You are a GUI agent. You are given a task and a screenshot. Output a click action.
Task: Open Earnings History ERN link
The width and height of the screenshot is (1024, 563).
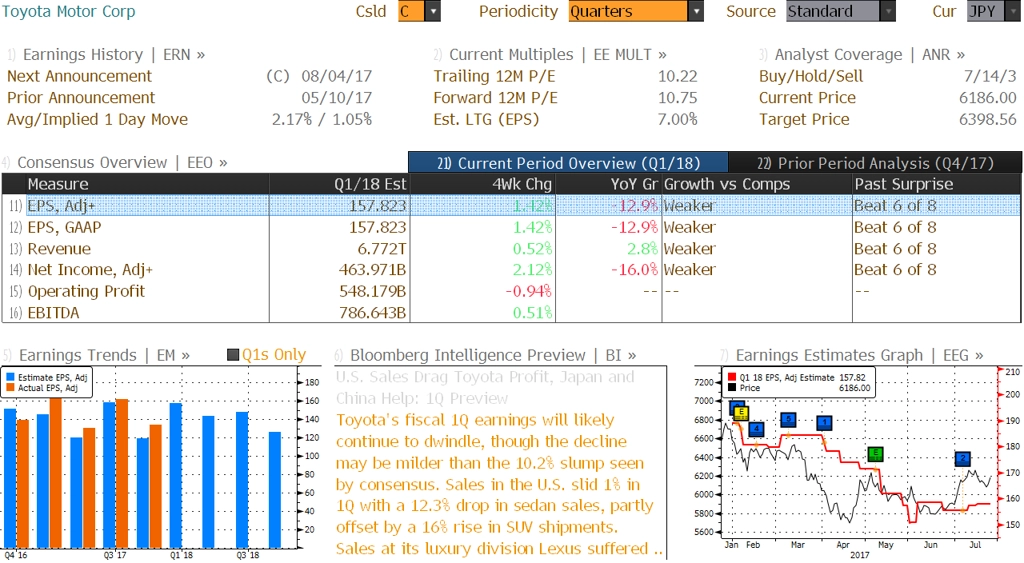[114, 55]
